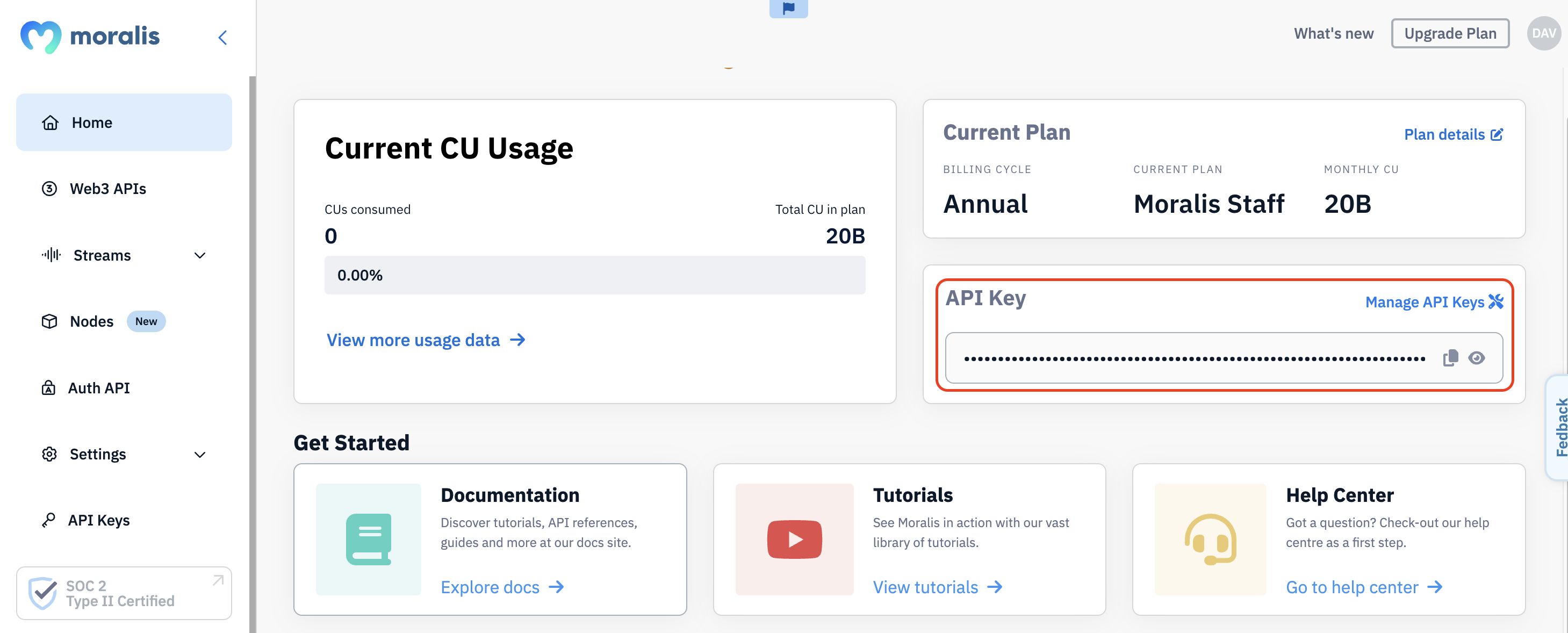Click the arrow after View more usage data
The width and height of the screenshot is (1568, 633).
coord(517,340)
